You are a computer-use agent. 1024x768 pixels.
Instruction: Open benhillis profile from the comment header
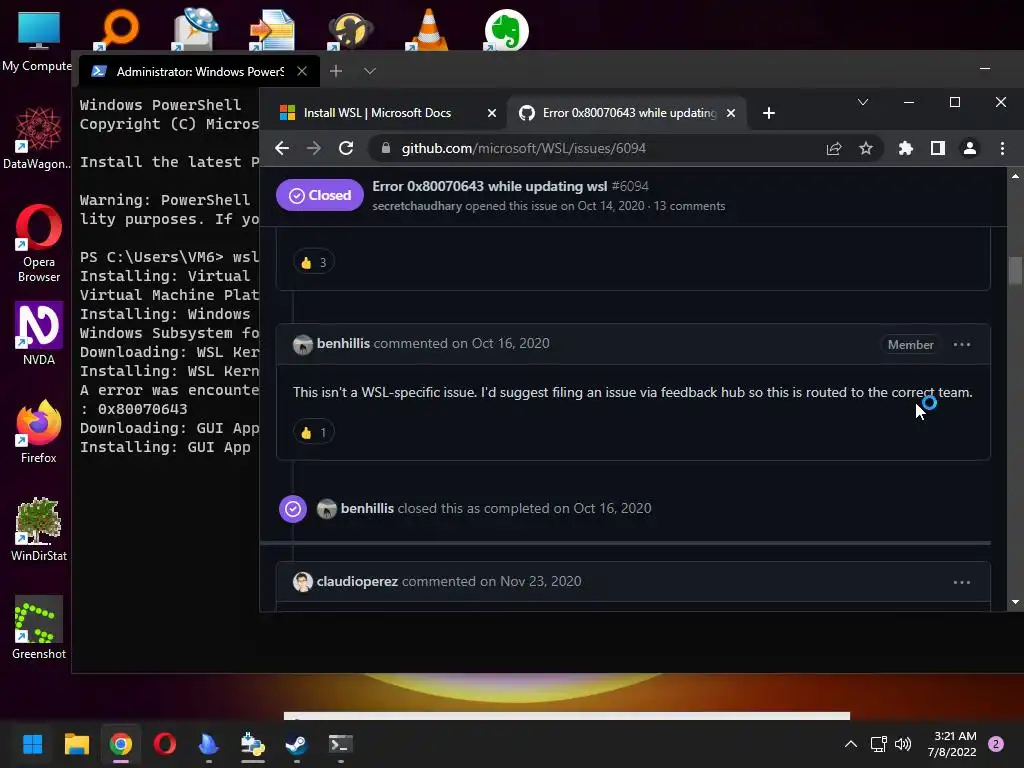click(343, 344)
